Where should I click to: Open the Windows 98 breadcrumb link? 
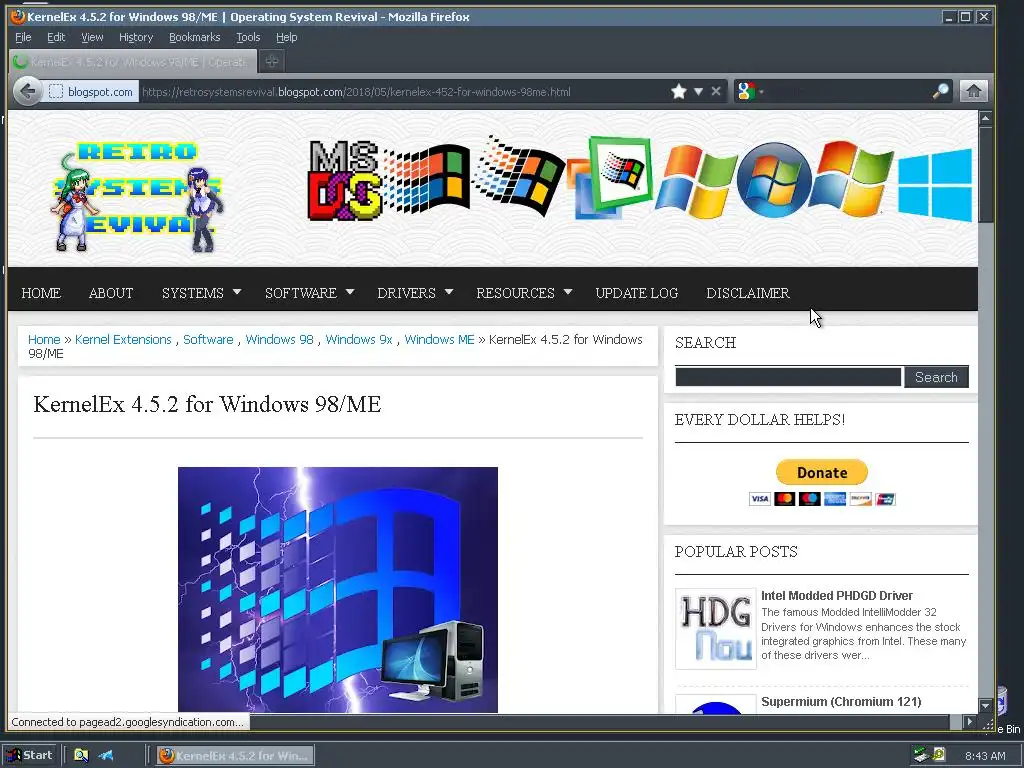tap(280, 340)
